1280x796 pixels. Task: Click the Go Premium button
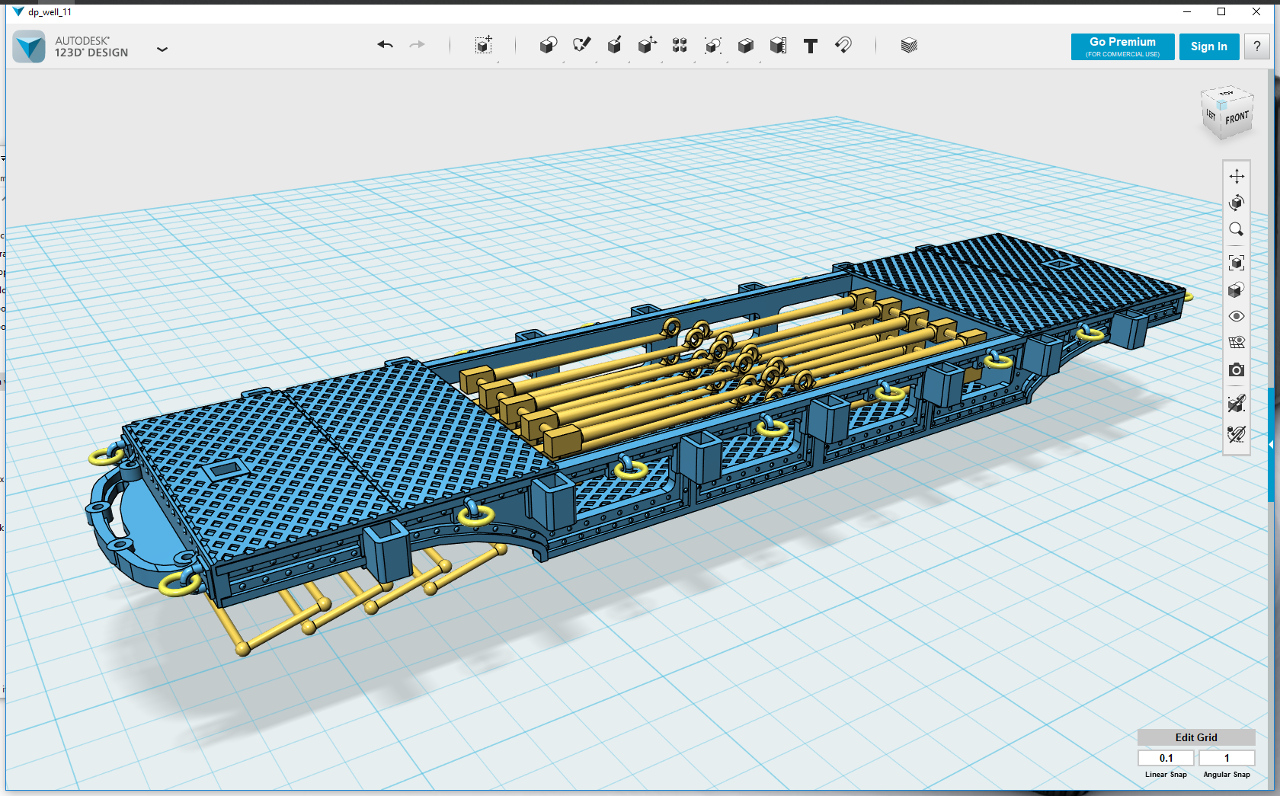[x=1122, y=47]
